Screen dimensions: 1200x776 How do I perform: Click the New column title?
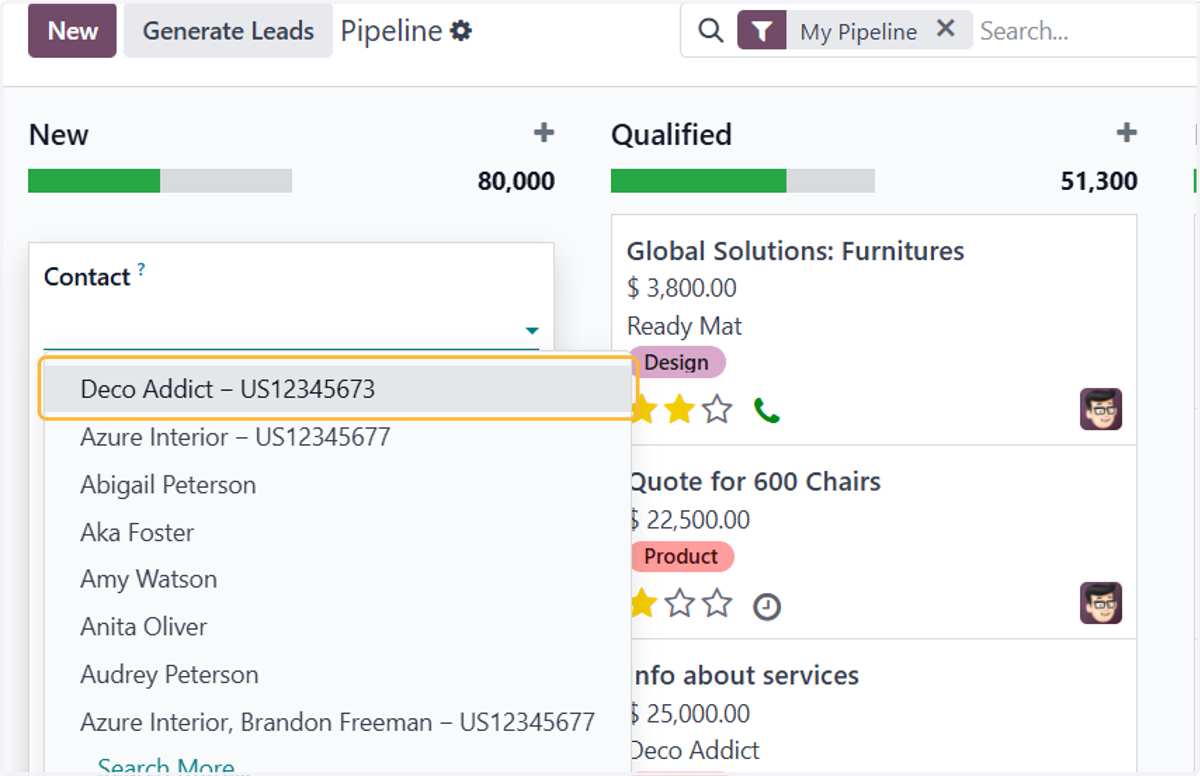pos(58,135)
